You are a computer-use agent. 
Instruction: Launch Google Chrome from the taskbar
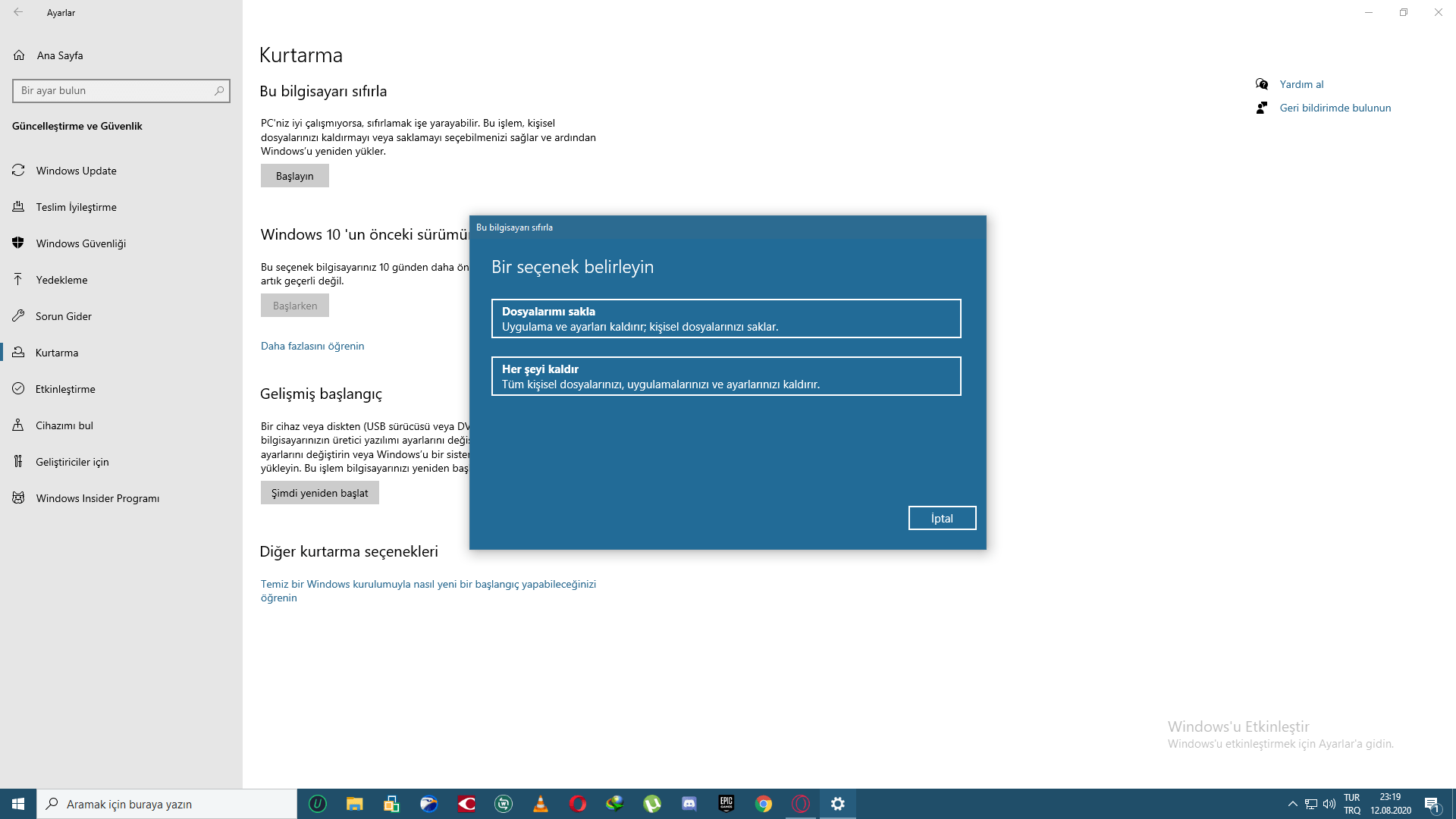coord(763,803)
